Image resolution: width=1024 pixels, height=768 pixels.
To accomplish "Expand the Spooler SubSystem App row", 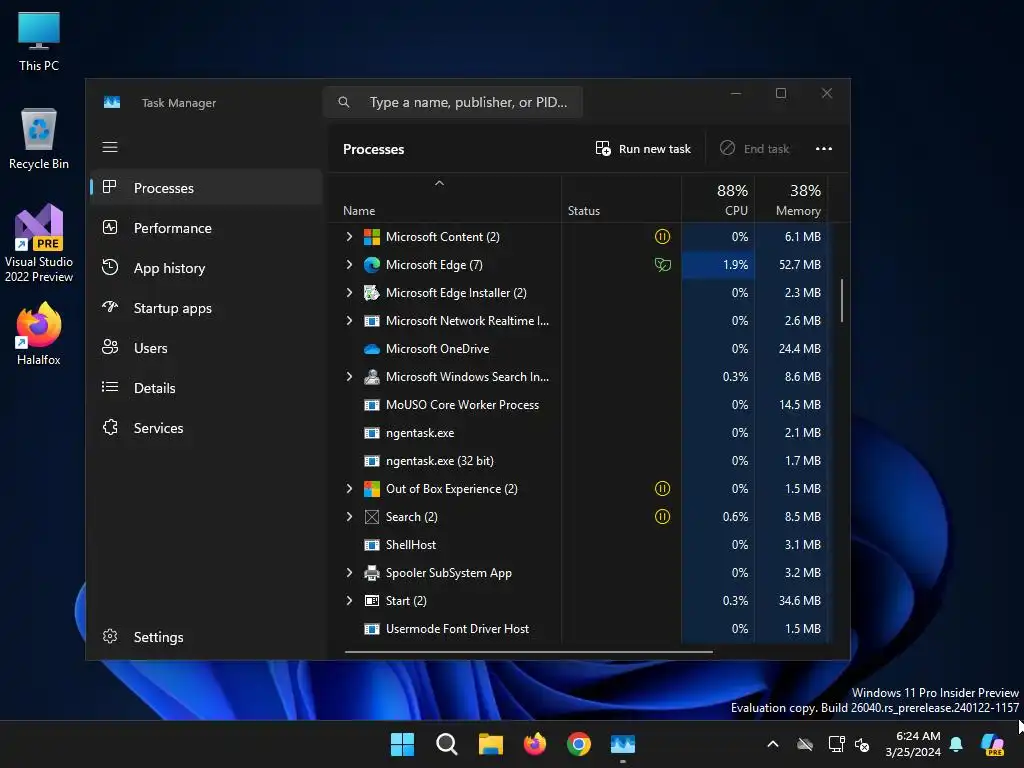I will (x=349, y=573).
